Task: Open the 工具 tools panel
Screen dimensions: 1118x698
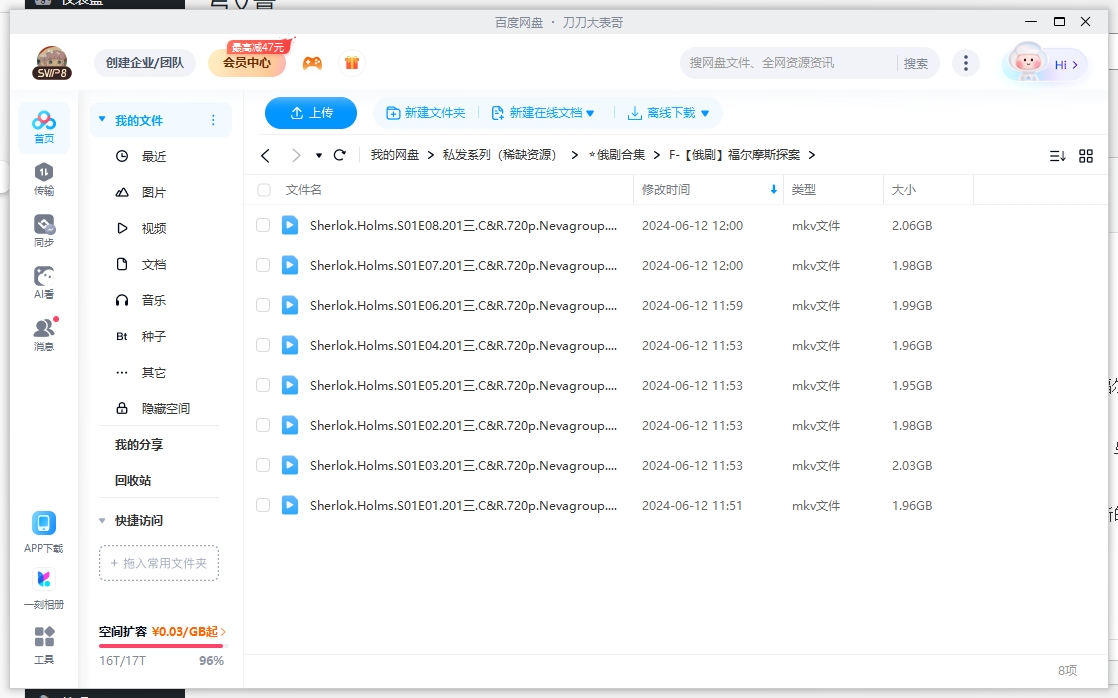Action: [x=43, y=643]
